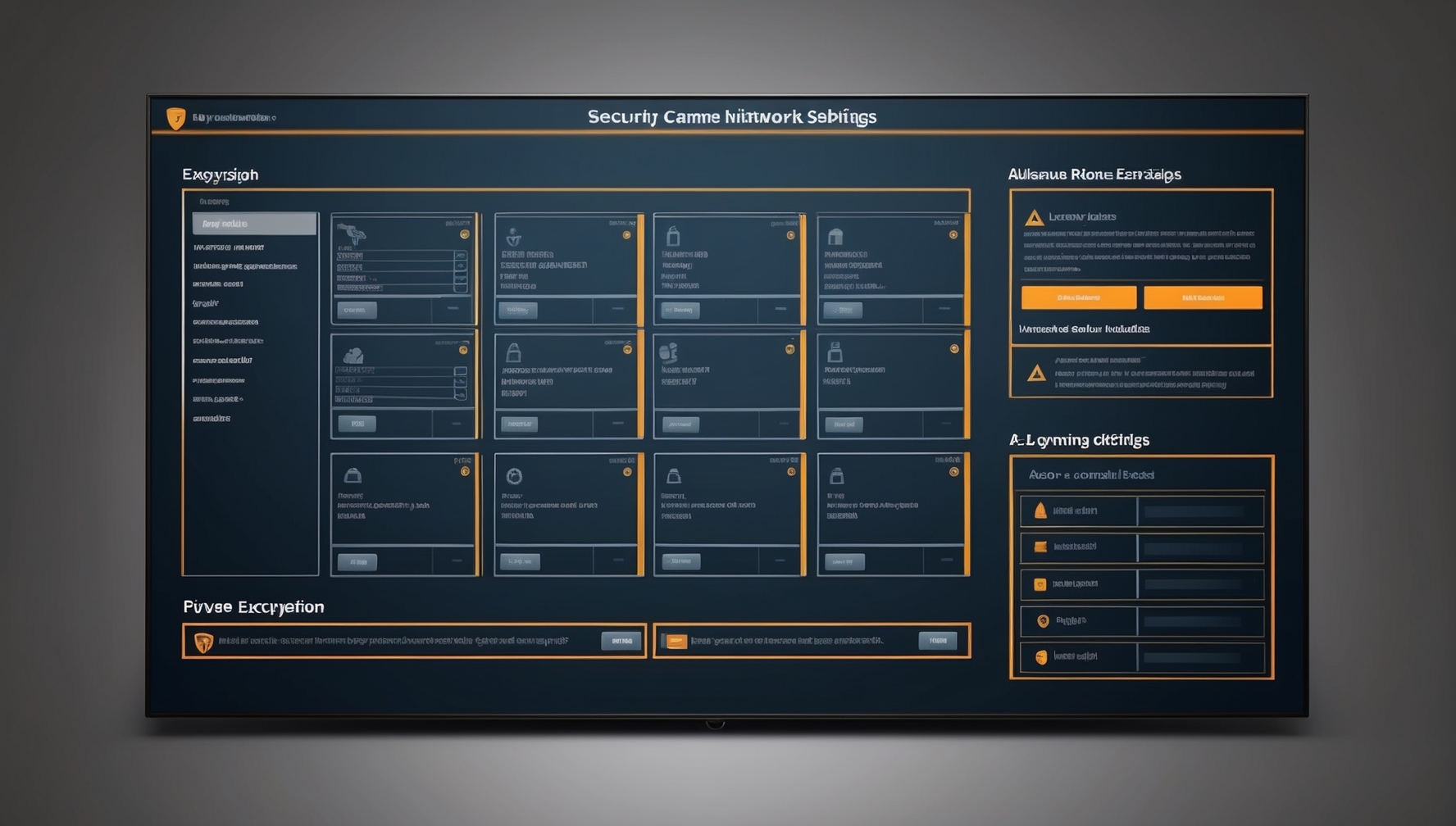Click the orange badge icon in the fifth logging row
The image size is (1456, 826).
pyautogui.click(x=1041, y=657)
